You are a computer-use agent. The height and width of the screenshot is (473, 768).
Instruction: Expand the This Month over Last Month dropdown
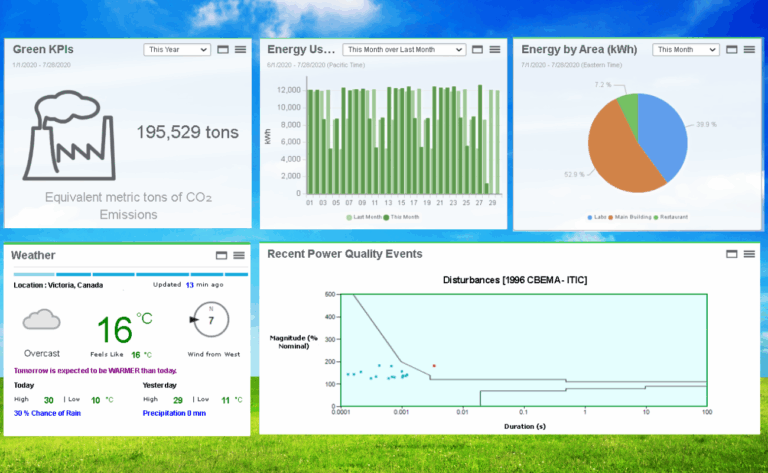coord(404,49)
